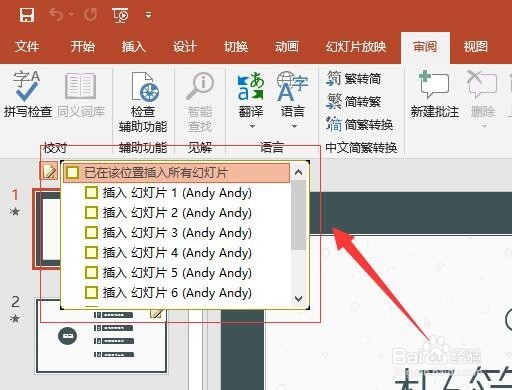Check 插入 幻灯片 5 (Andy Andy)
Image resolution: width=512 pixels, height=390 pixels.
91,273
